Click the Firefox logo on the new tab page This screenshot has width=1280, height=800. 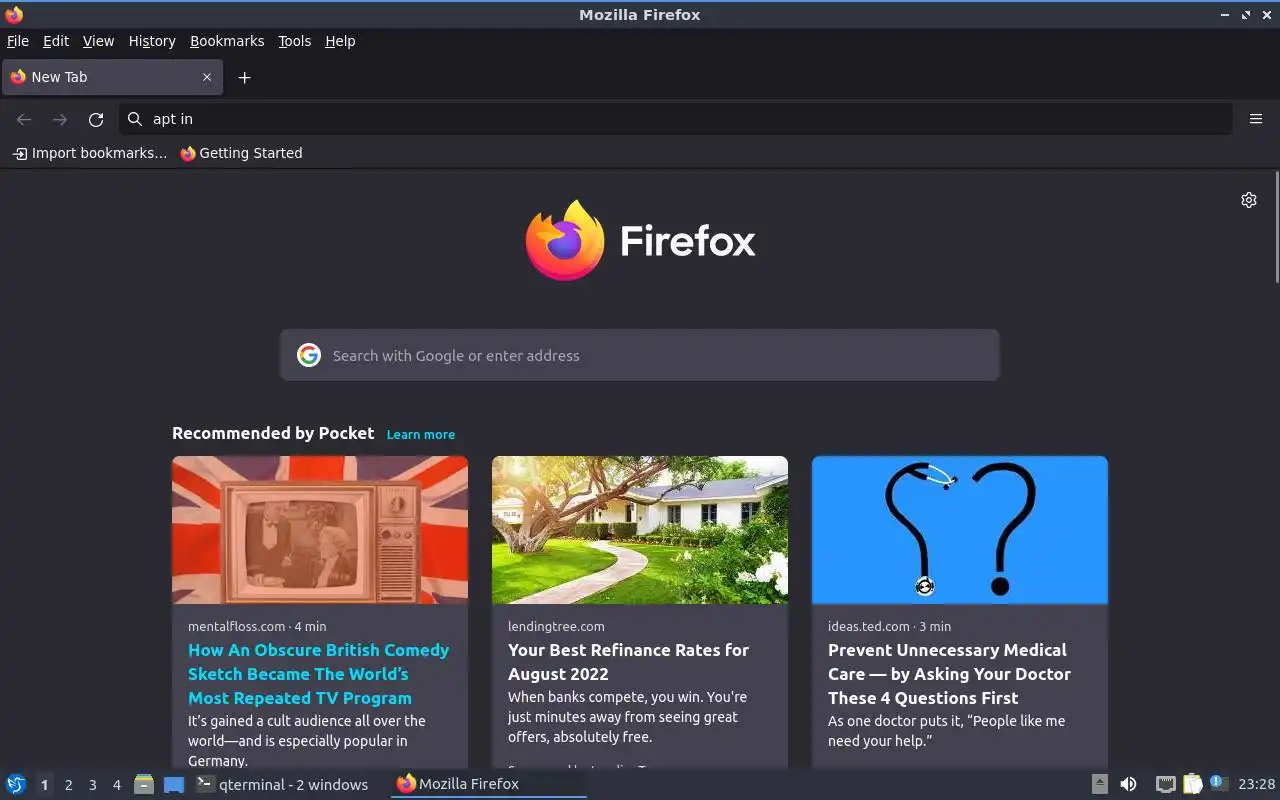point(565,240)
